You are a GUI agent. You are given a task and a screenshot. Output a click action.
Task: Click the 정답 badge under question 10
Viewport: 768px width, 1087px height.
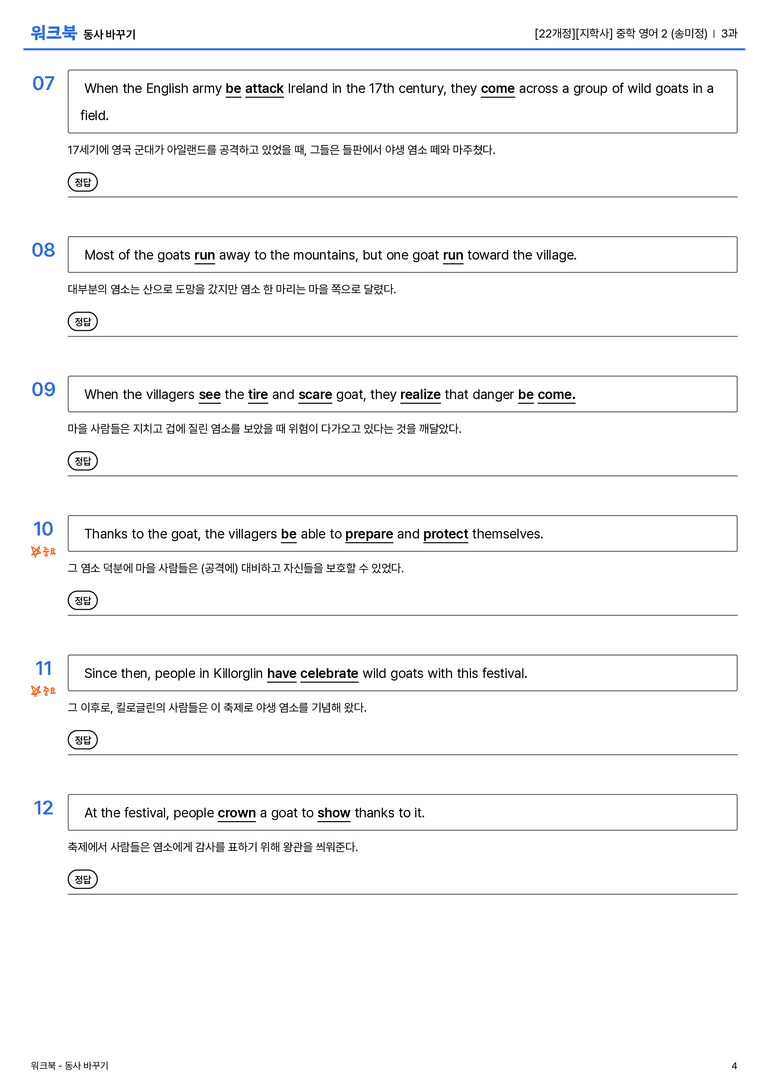[82, 600]
